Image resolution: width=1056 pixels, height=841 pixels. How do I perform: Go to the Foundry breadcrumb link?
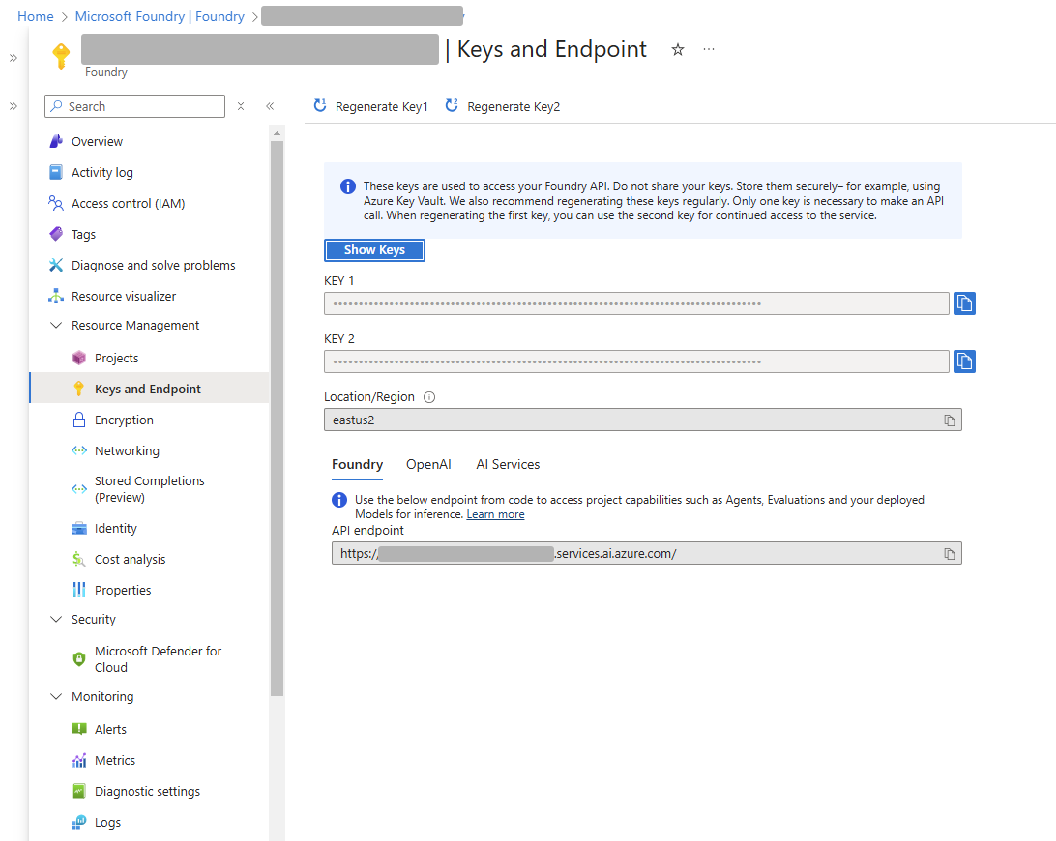pyautogui.click(x=220, y=16)
